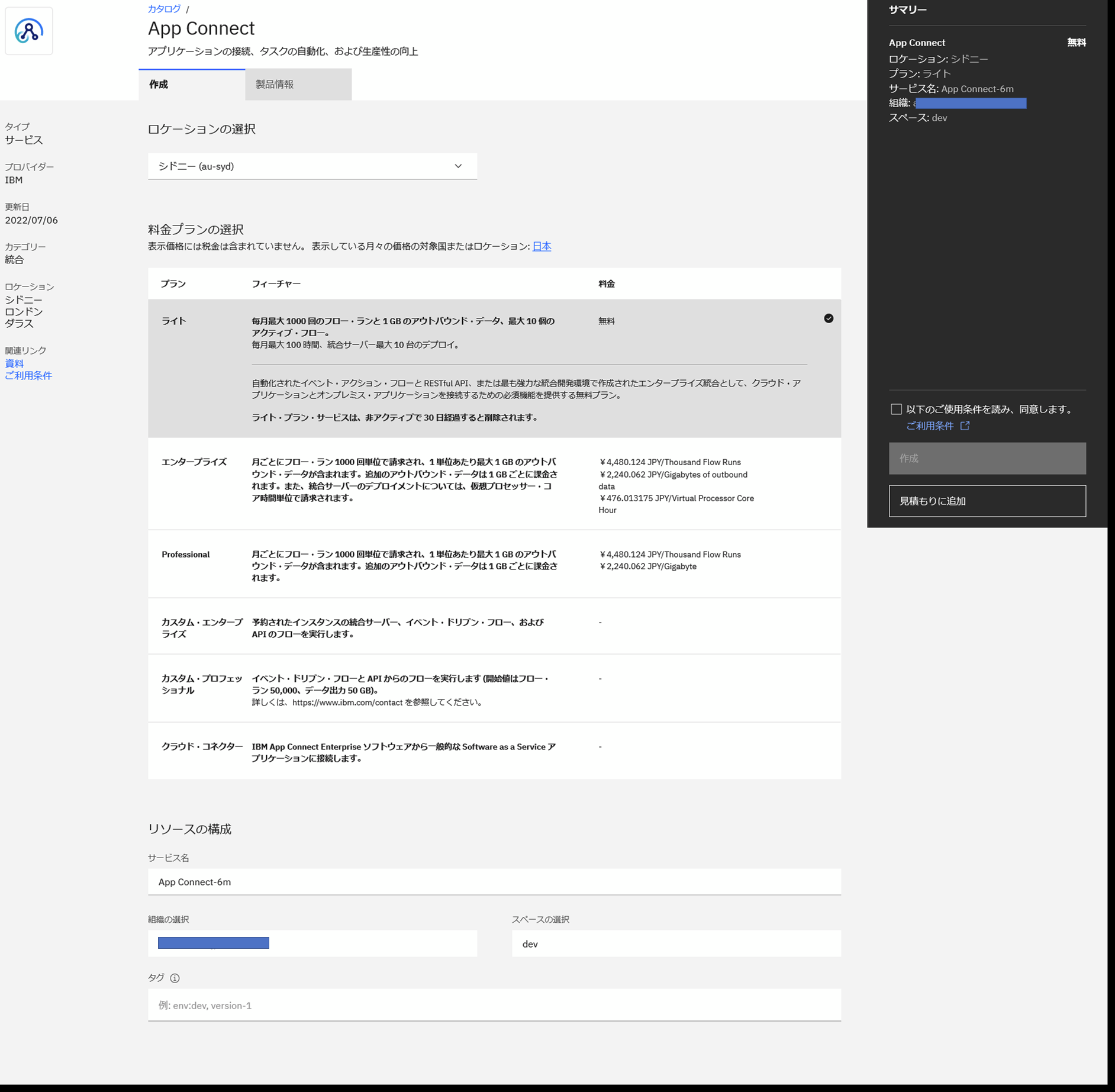This screenshot has width=1115, height=1092.
Task: Click the App Connect page title
Action: click(201, 28)
